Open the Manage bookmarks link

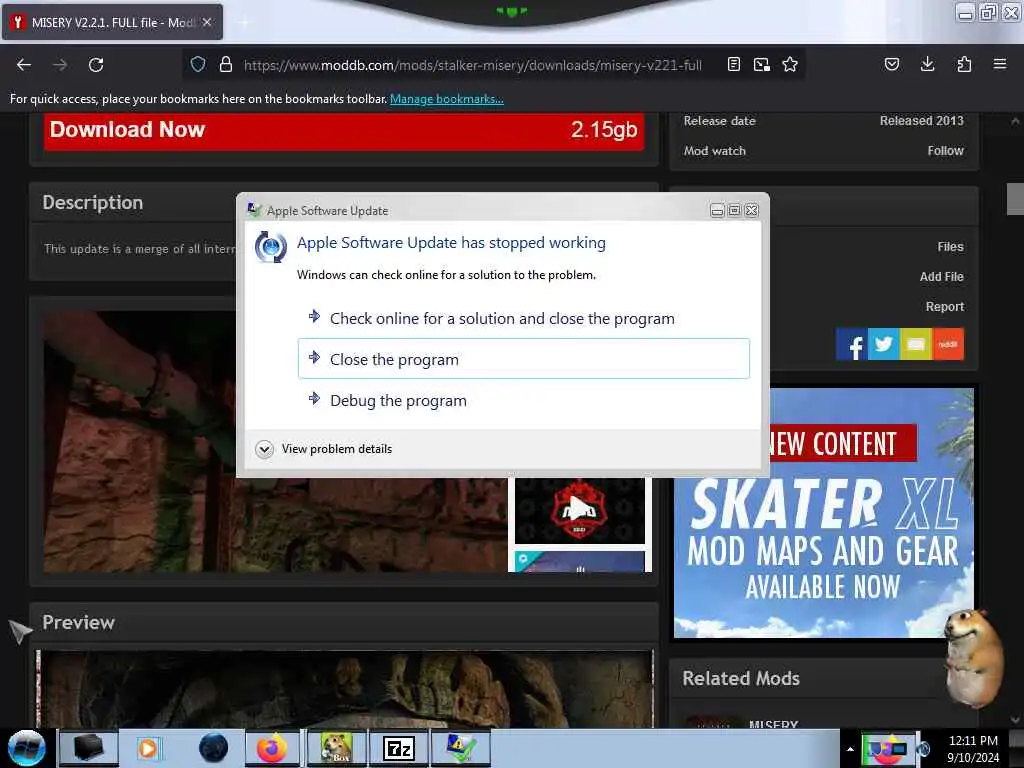click(x=447, y=99)
